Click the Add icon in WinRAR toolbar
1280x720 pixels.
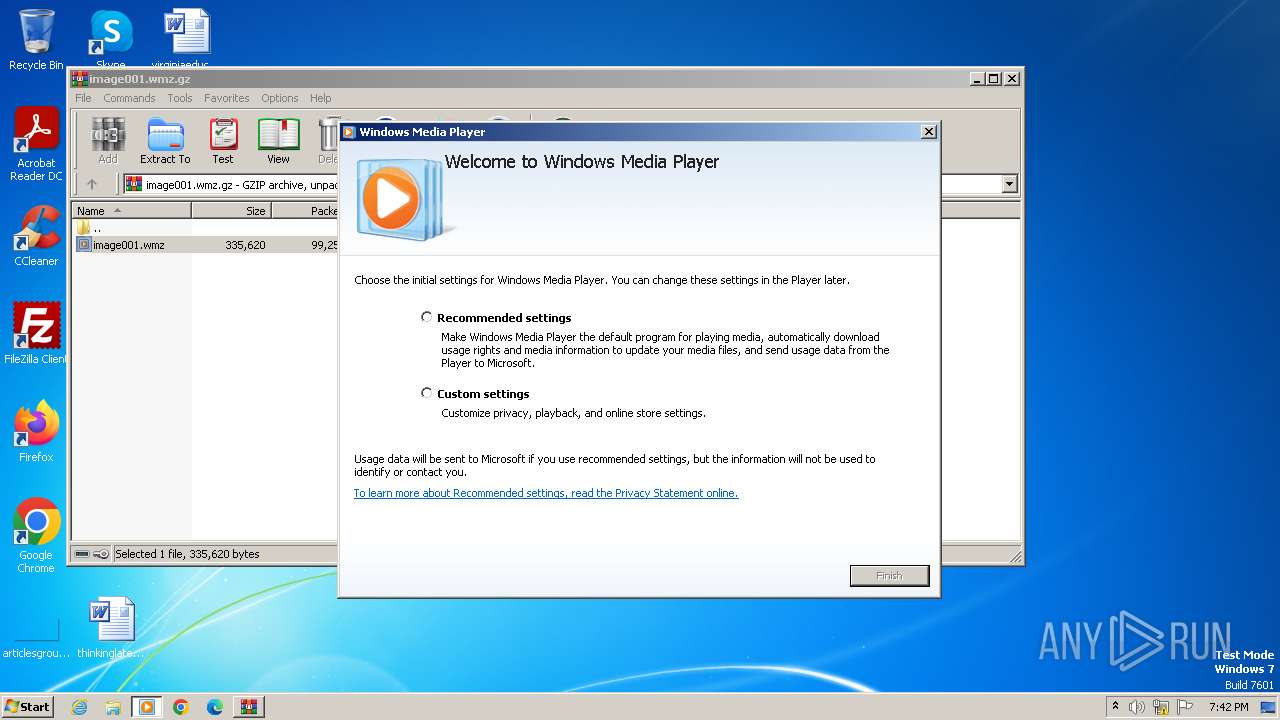pos(108,141)
